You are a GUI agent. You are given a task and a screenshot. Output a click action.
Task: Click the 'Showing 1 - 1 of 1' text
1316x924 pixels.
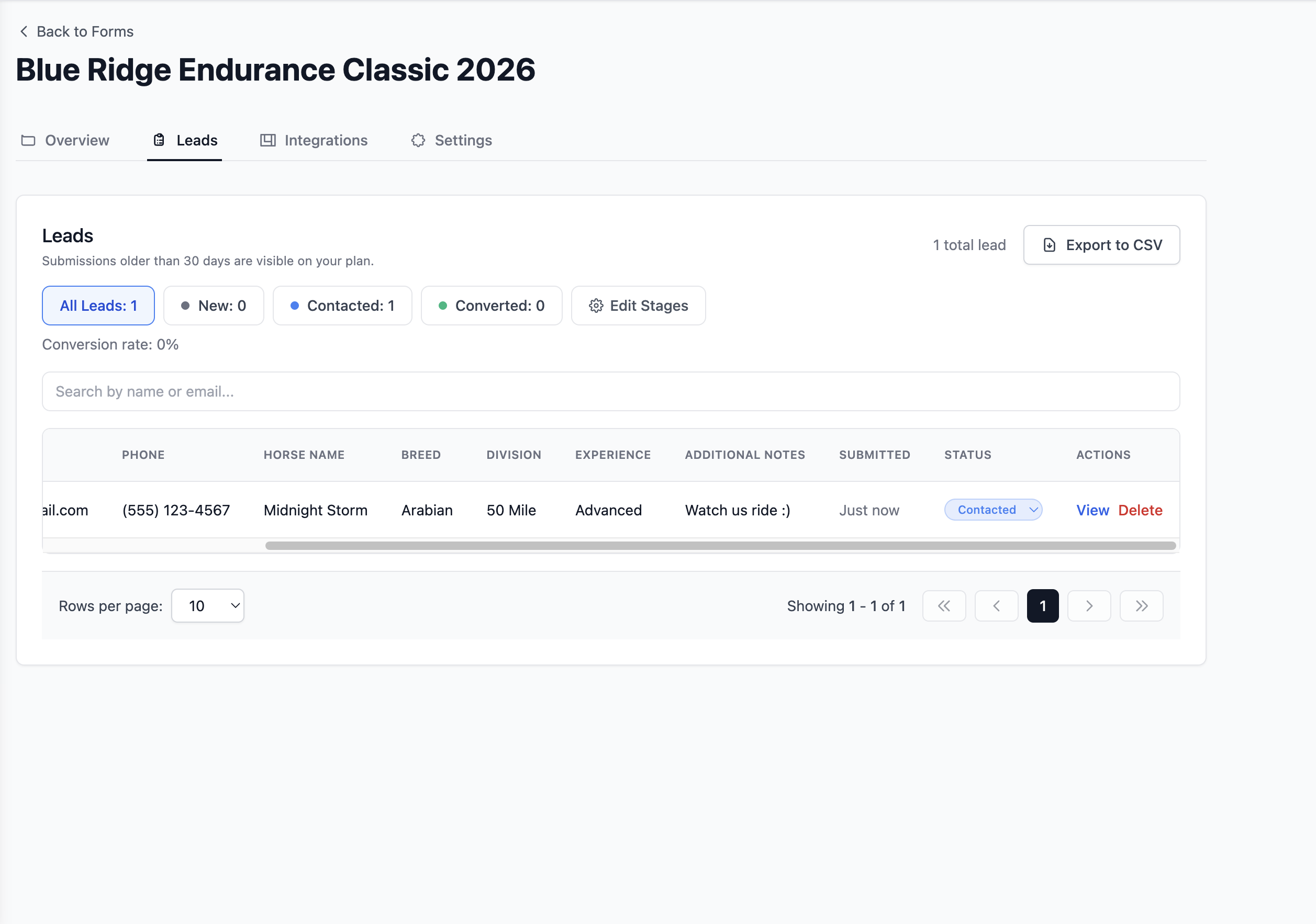click(846, 606)
